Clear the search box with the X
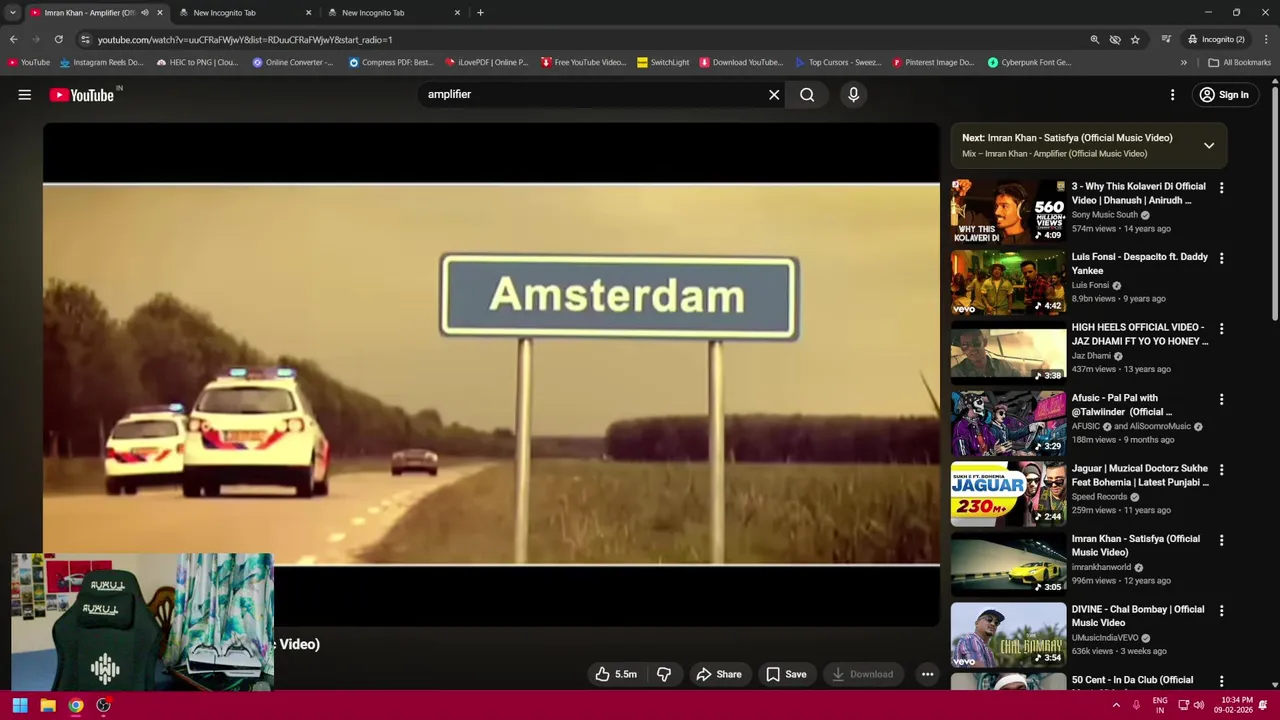 point(774,95)
